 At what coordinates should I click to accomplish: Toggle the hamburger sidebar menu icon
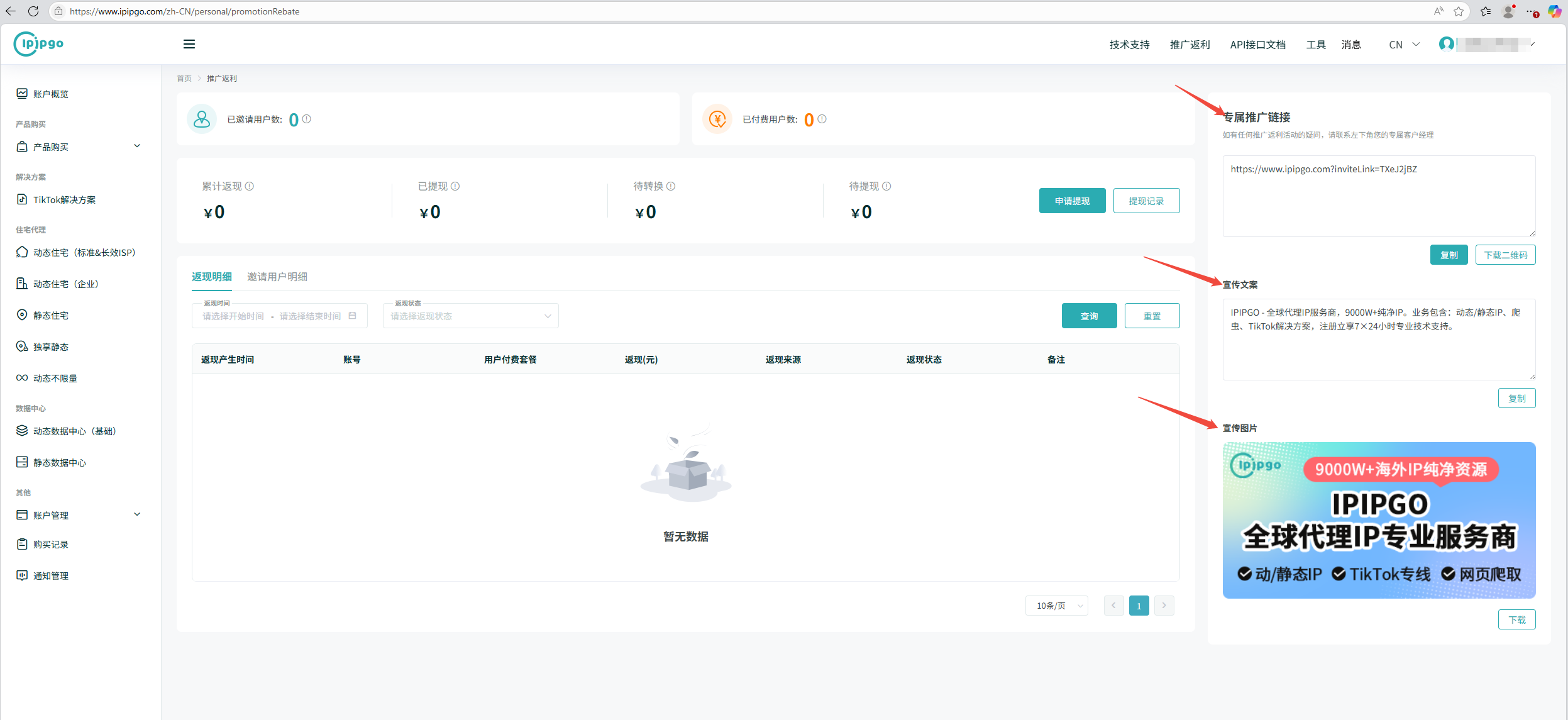click(x=189, y=44)
